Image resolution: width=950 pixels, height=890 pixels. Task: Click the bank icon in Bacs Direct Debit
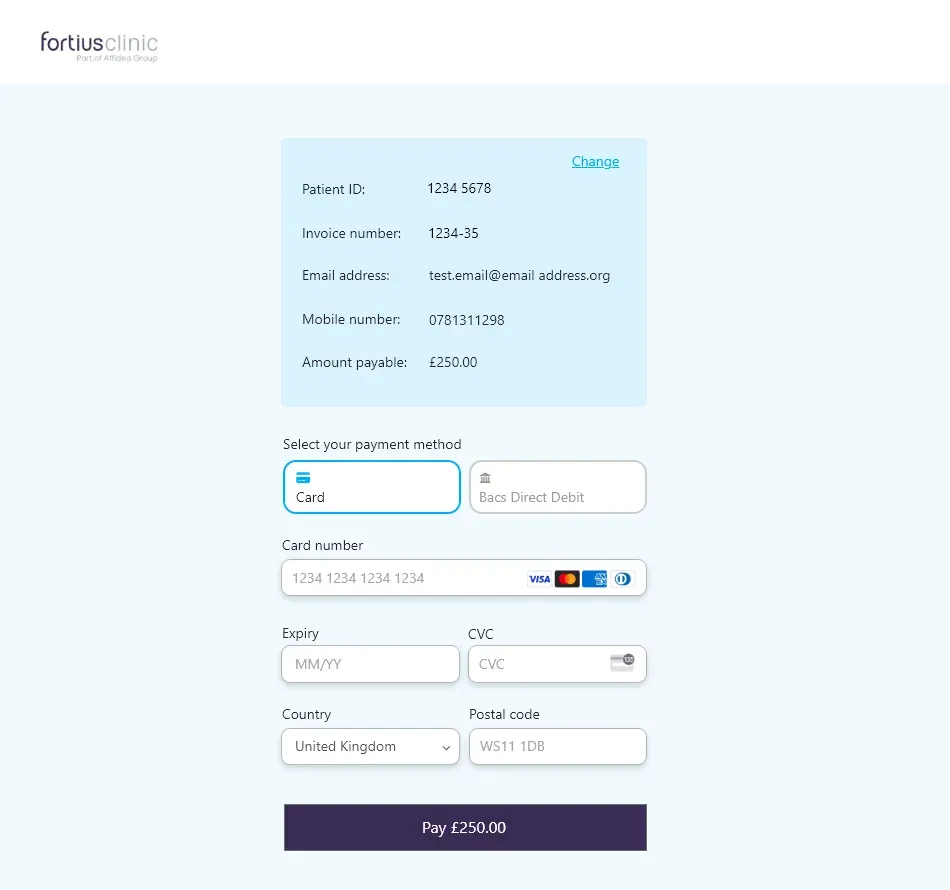(x=487, y=476)
